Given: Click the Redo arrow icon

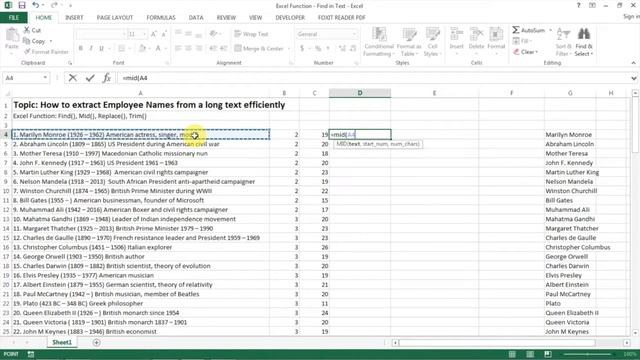Looking at the screenshot, I should [x=54, y=5].
